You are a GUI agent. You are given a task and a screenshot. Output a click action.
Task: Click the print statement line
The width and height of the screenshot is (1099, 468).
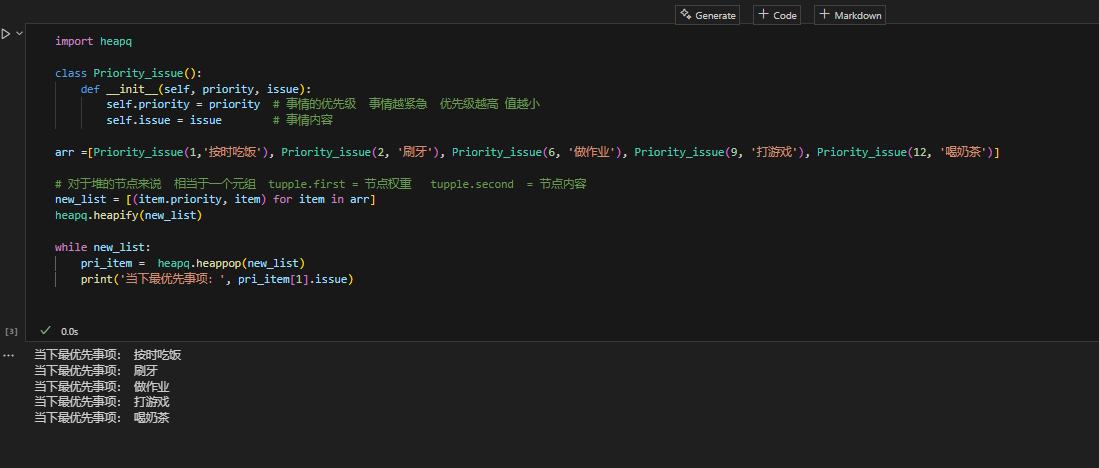[217, 280]
